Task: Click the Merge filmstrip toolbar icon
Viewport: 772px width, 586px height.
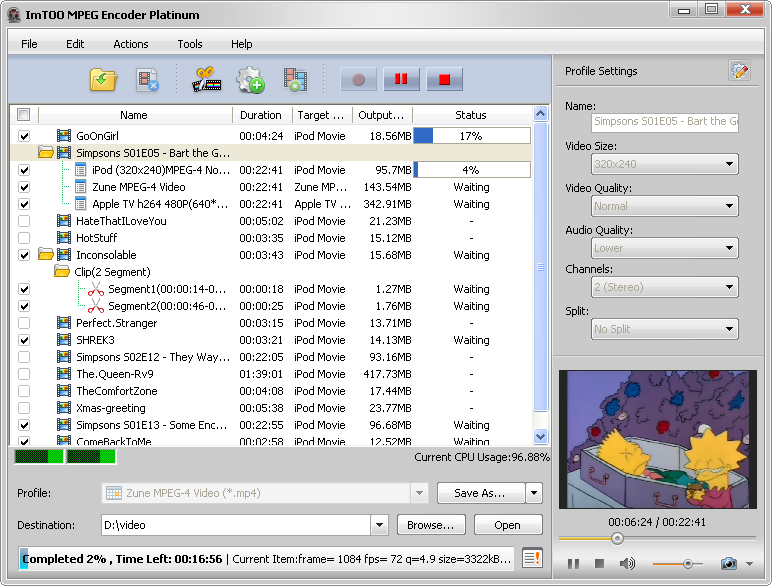Action: 295,79
